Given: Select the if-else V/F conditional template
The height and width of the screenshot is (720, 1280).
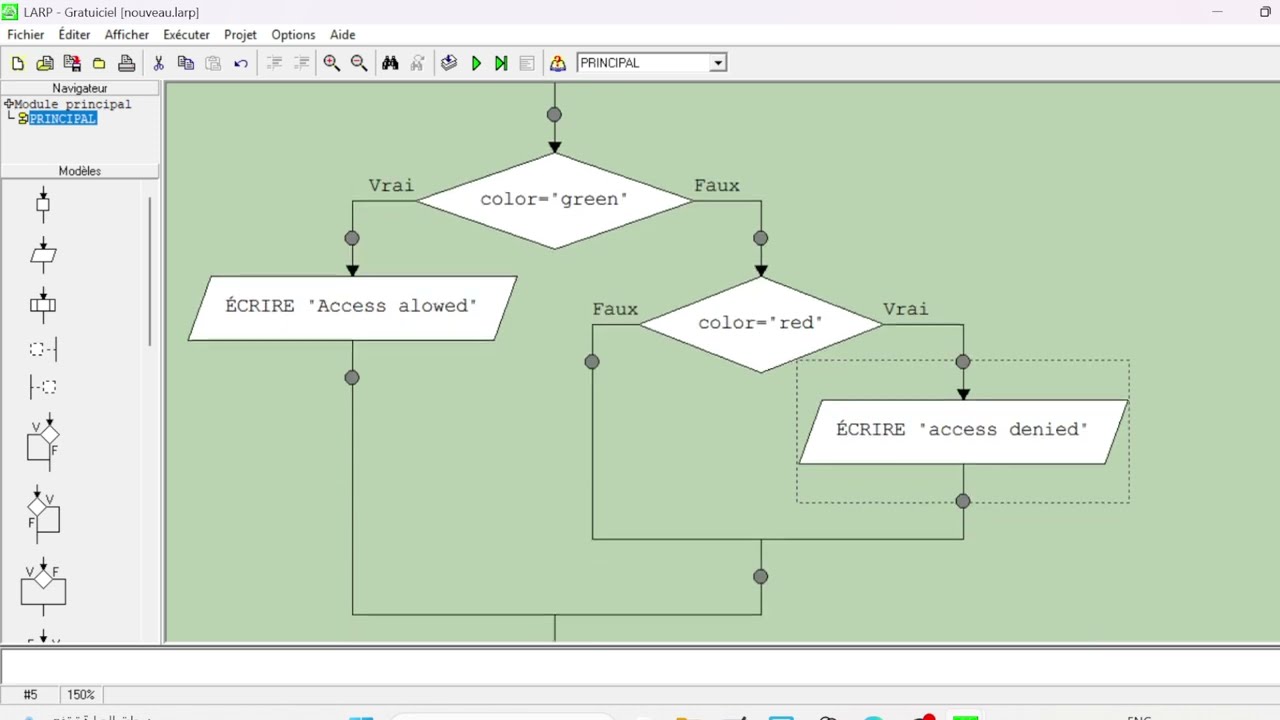Looking at the screenshot, I should (43, 586).
